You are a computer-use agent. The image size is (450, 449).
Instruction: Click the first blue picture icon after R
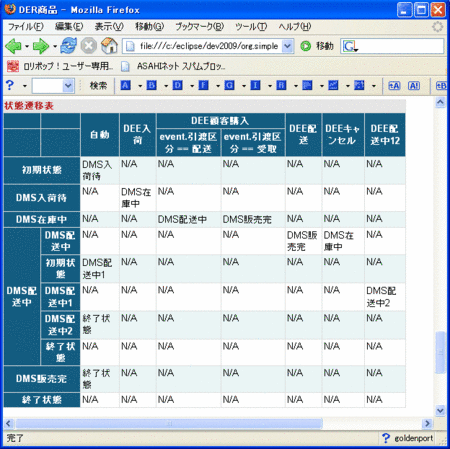click(x=307, y=85)
